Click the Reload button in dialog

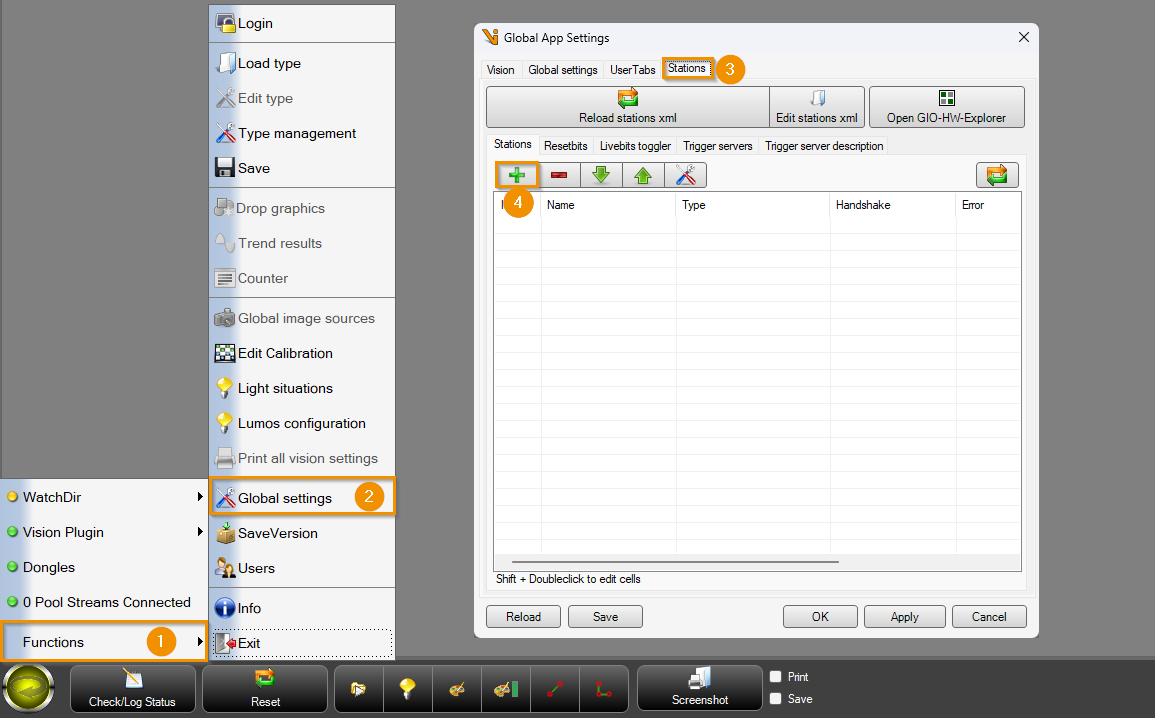click(x=524, y=617)
